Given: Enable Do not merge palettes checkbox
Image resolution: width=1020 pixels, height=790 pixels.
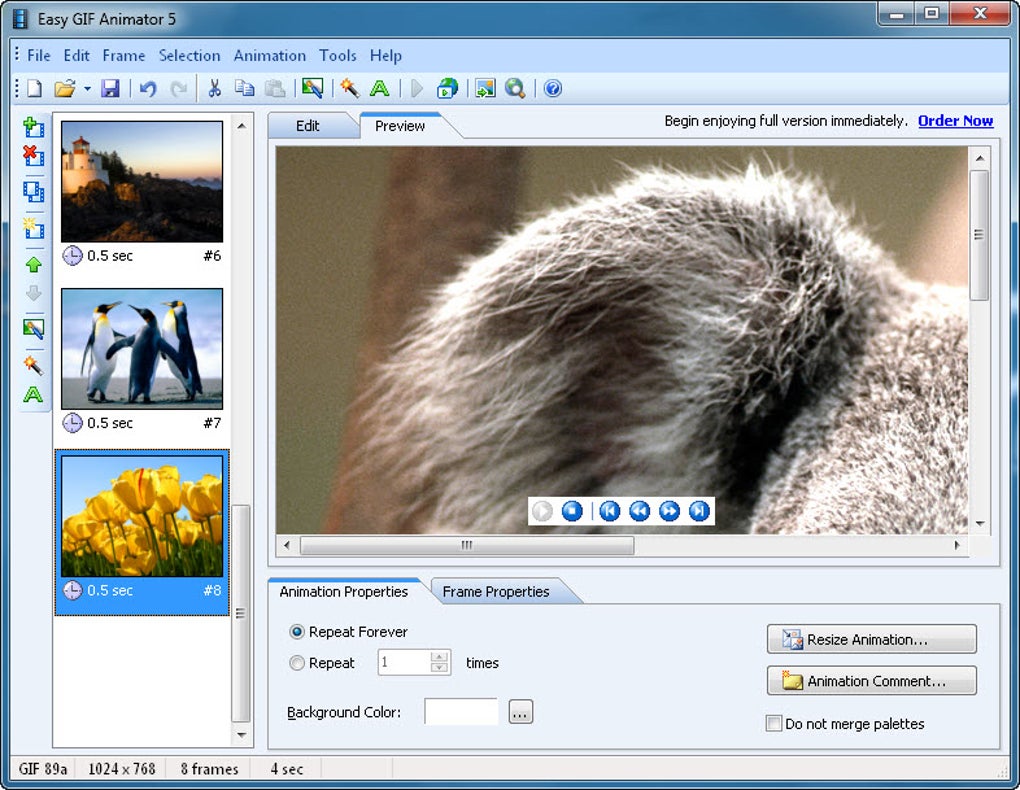Looking at the screenshot, I should point(773,724).
